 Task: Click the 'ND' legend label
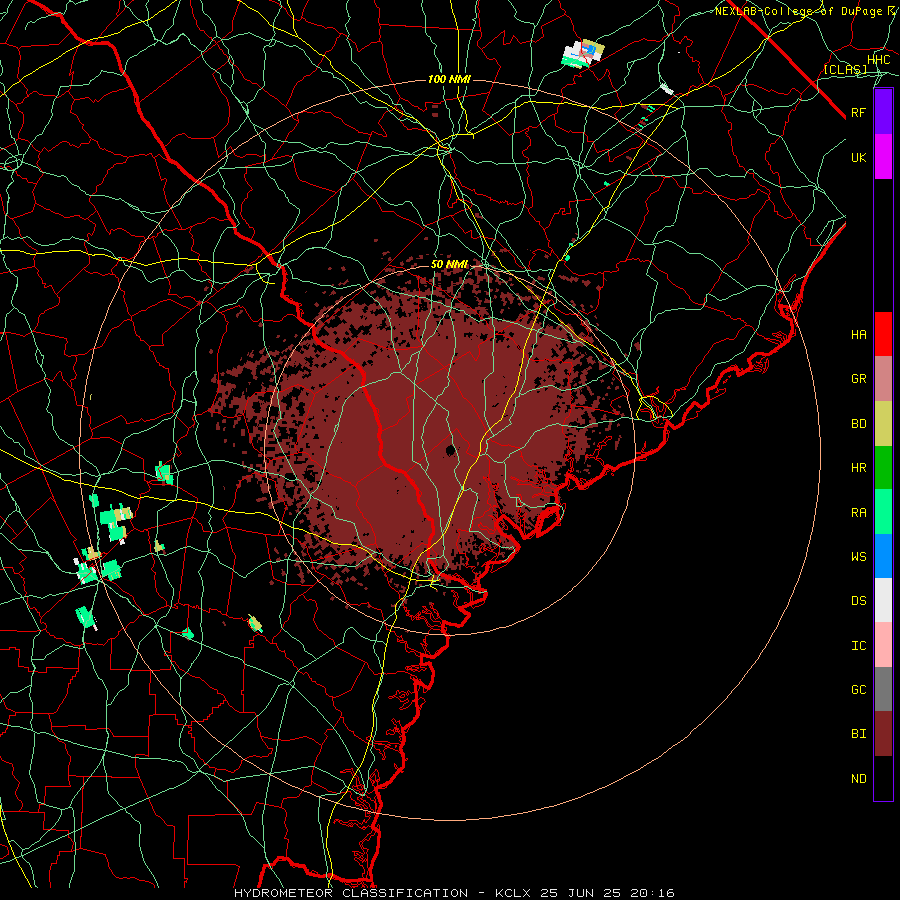[858, 779]
